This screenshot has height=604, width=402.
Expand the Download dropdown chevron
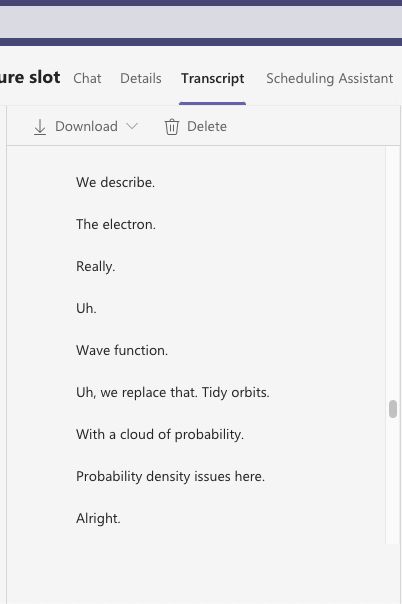132,126
